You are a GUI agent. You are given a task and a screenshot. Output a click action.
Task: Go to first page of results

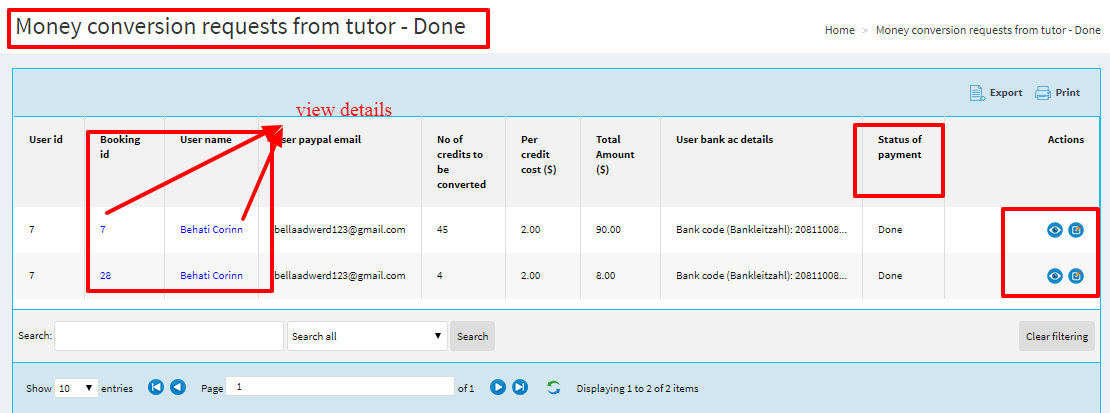[156, 387]
